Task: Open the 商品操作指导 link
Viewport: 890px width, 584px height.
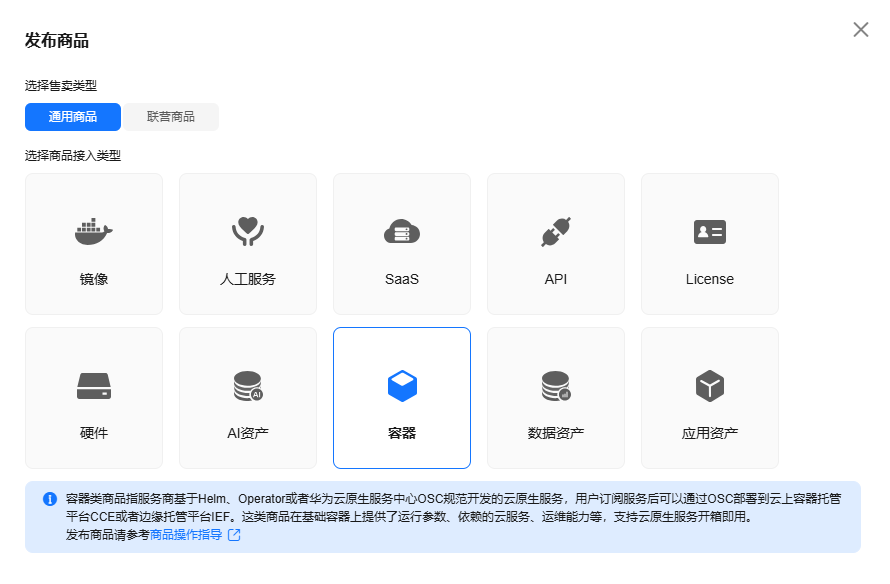Action: 186,535
